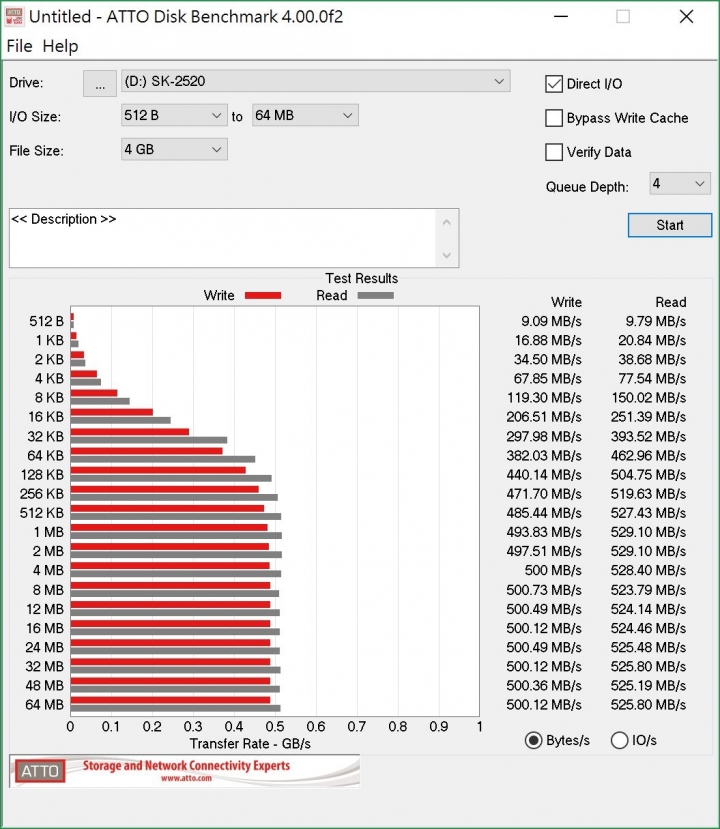This screenshot has height=829, width=720.
Task: Click the Write column header in results
Action: 566,302
